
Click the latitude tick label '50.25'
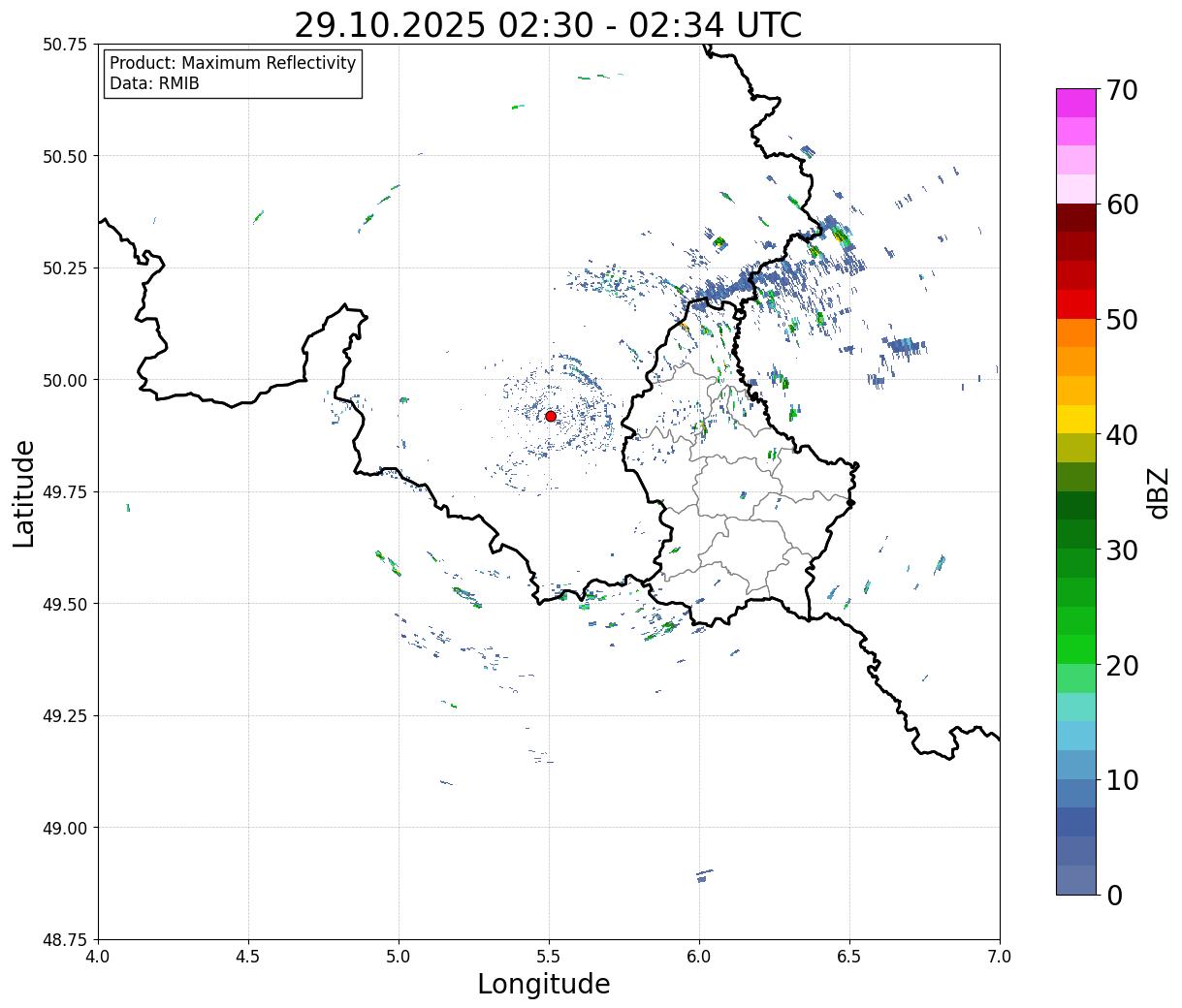tap(64, 268)
